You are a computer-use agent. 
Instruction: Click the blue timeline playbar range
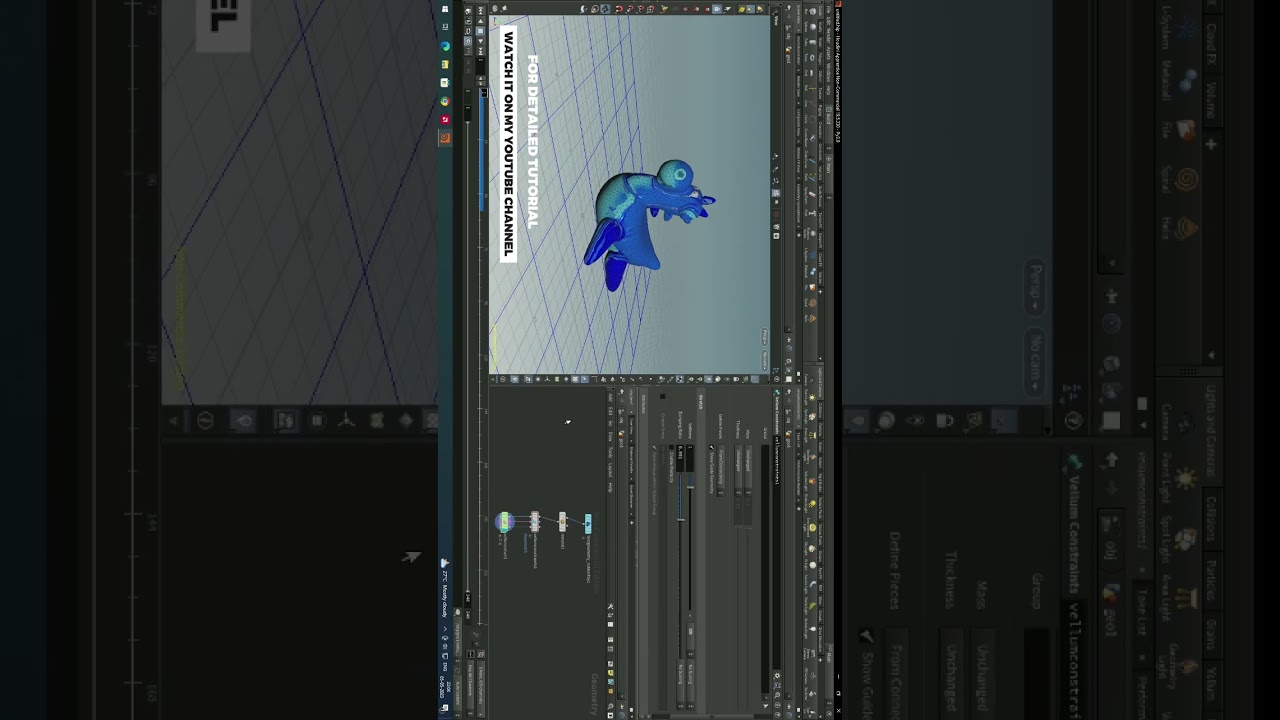pos(481,150)
